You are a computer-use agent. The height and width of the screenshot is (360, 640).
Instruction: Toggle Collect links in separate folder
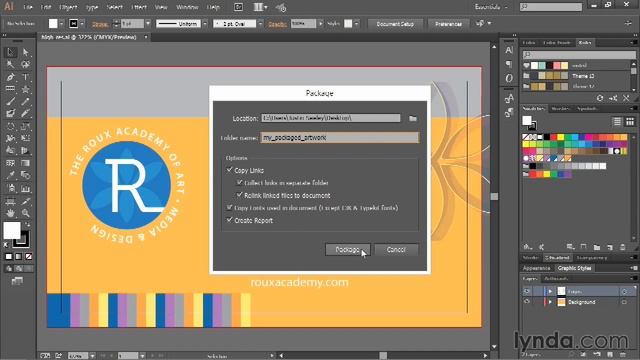[240, 182]
